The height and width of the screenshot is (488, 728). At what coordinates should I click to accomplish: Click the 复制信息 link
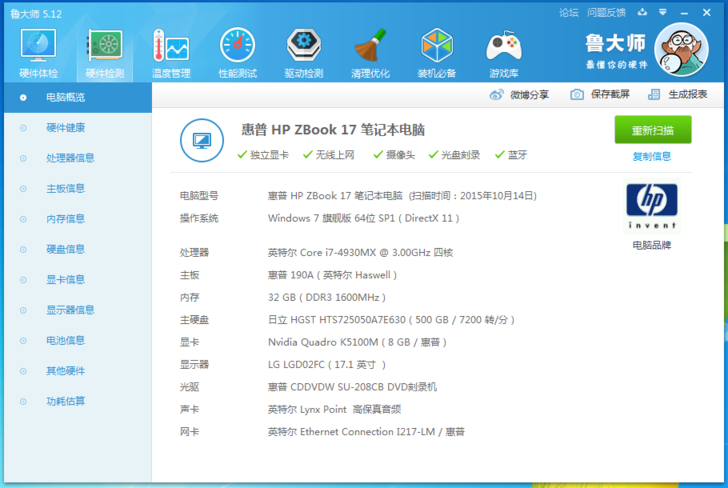pos(652,156)
